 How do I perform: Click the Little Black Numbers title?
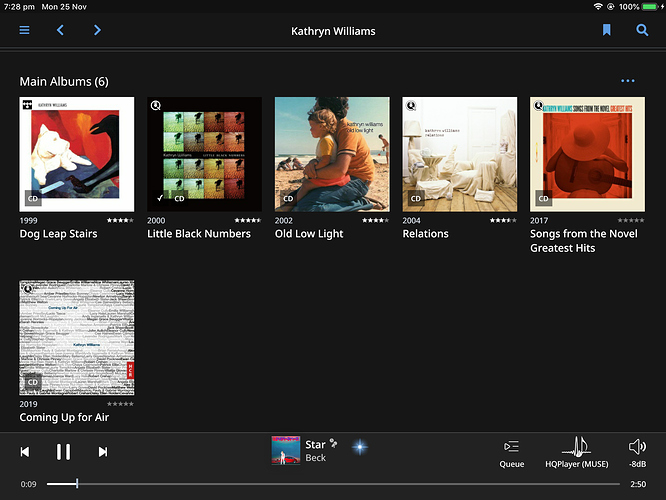199,234
